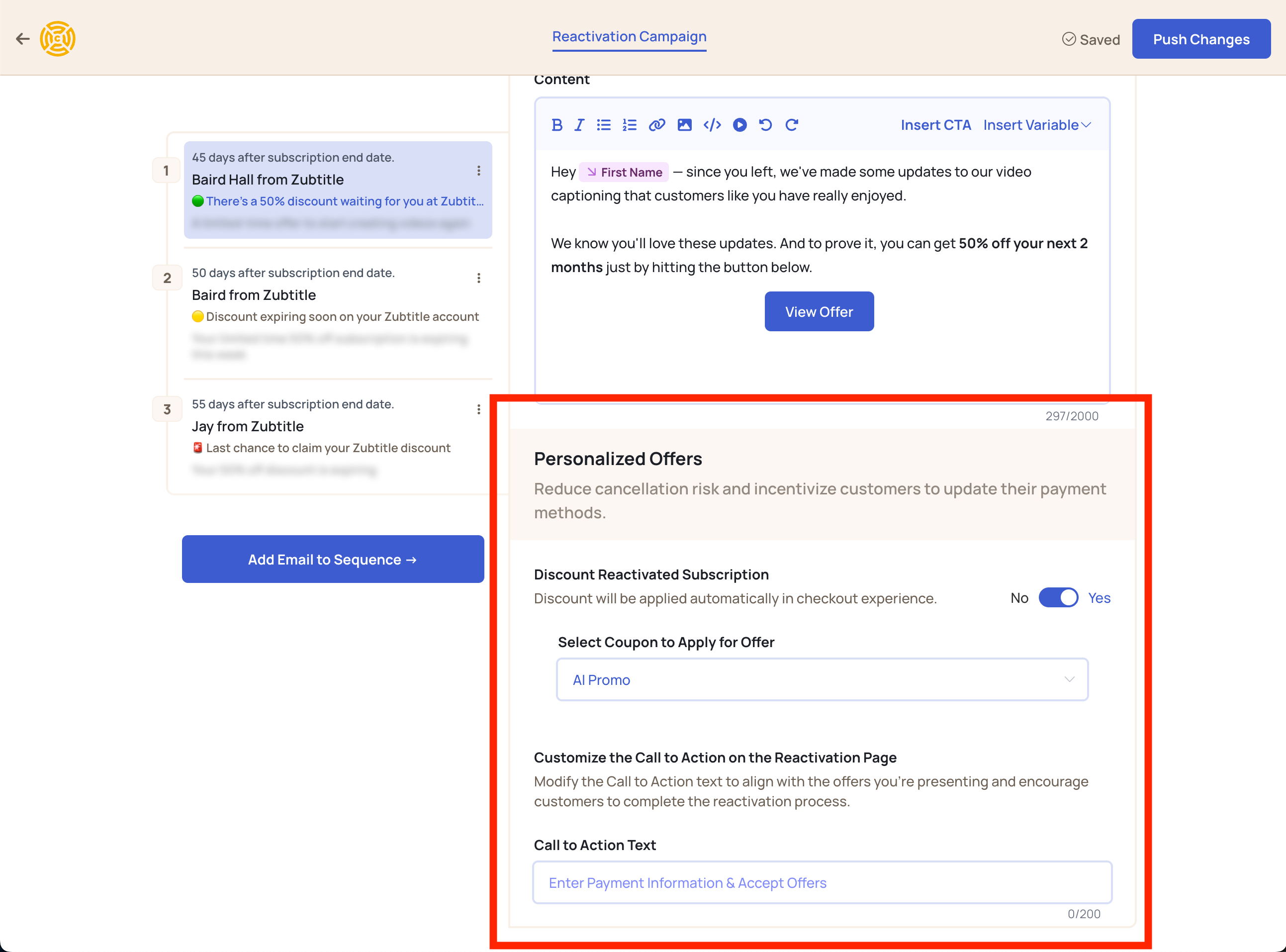
Task: Click the Push Changes button
Action: click(x=1201, y=39)
